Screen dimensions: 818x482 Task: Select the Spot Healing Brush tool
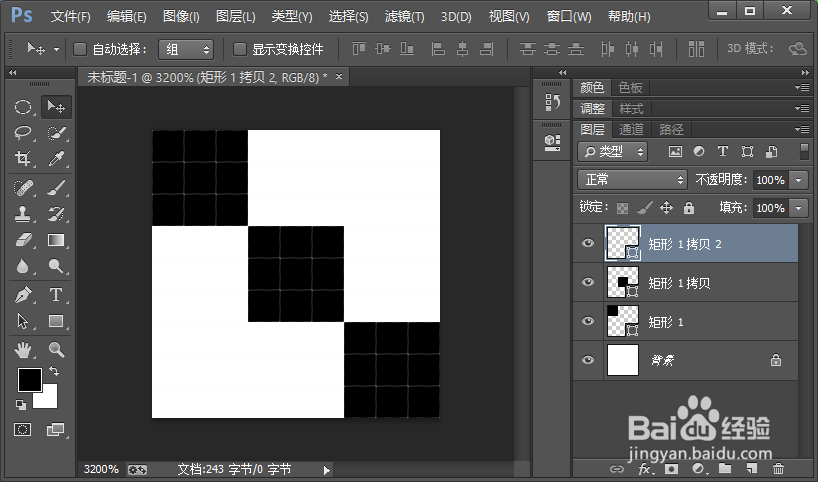pos(23,187)
